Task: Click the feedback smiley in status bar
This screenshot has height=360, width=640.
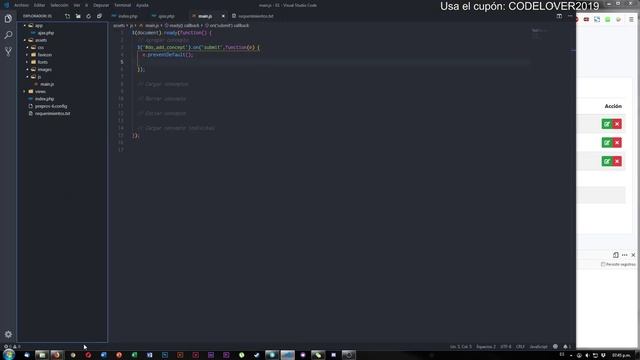Action: (x=555, y=347)
